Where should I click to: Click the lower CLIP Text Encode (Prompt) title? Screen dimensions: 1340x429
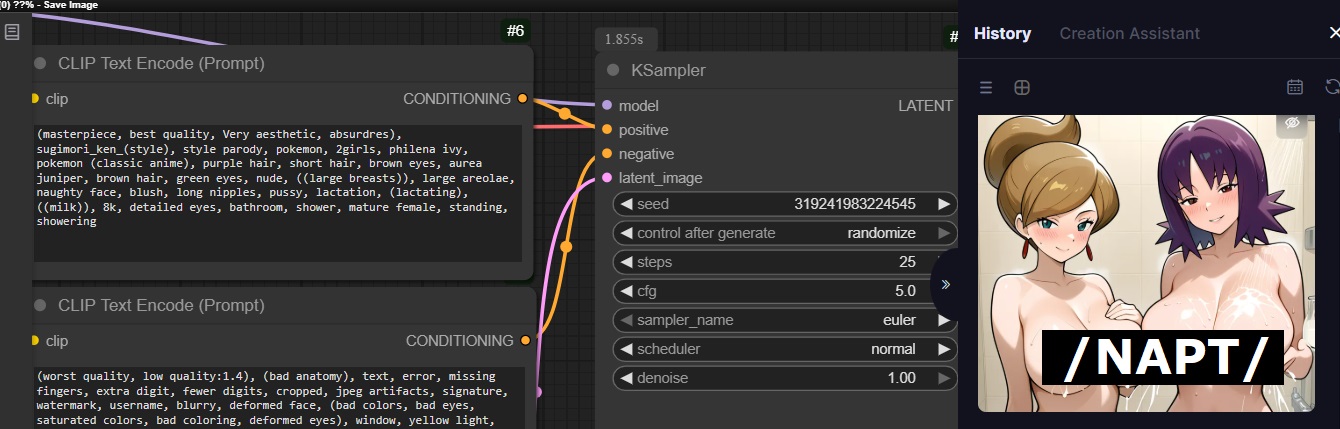[x=161, y=305]
